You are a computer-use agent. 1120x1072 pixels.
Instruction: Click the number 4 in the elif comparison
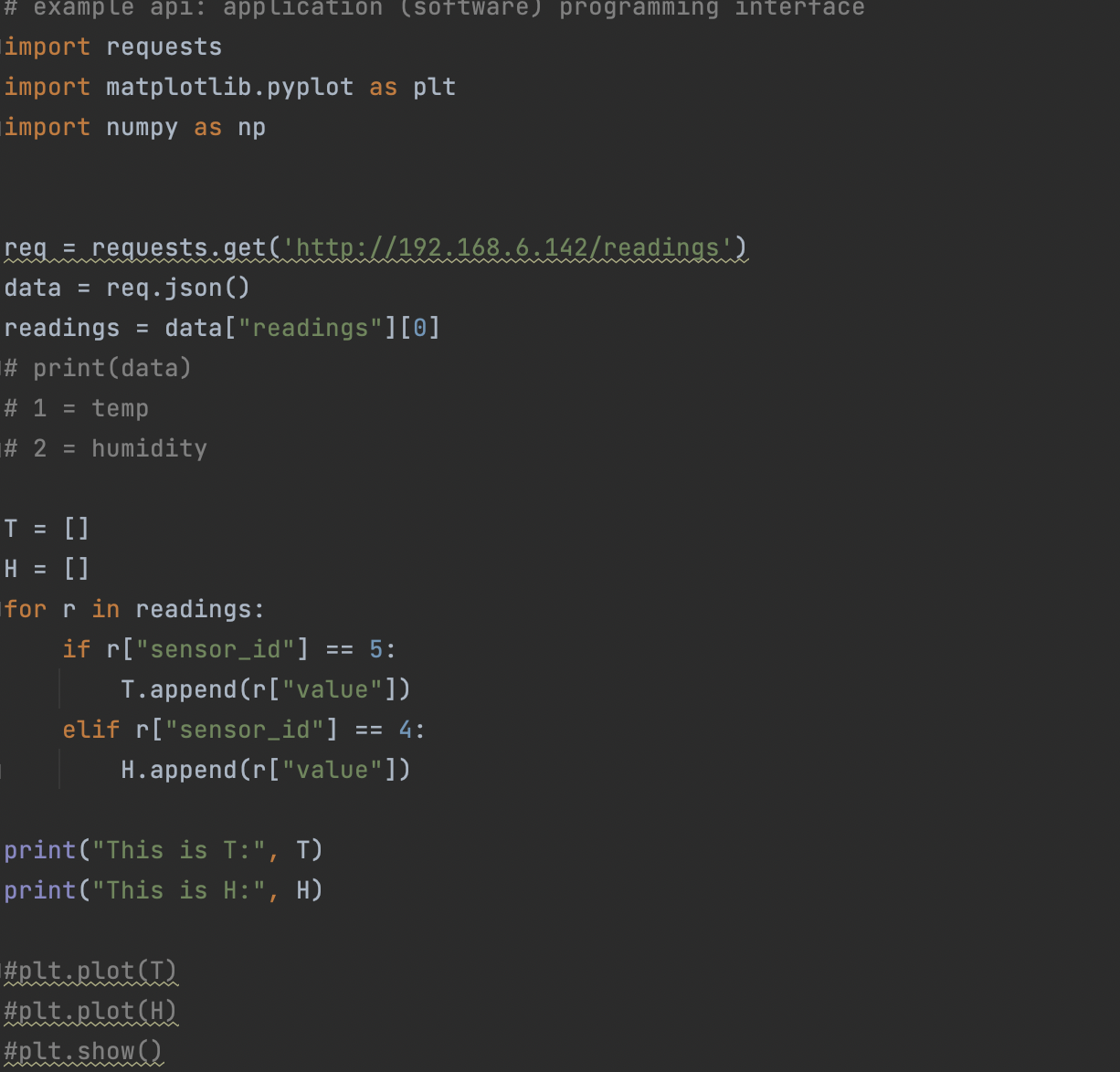(406, 730)
